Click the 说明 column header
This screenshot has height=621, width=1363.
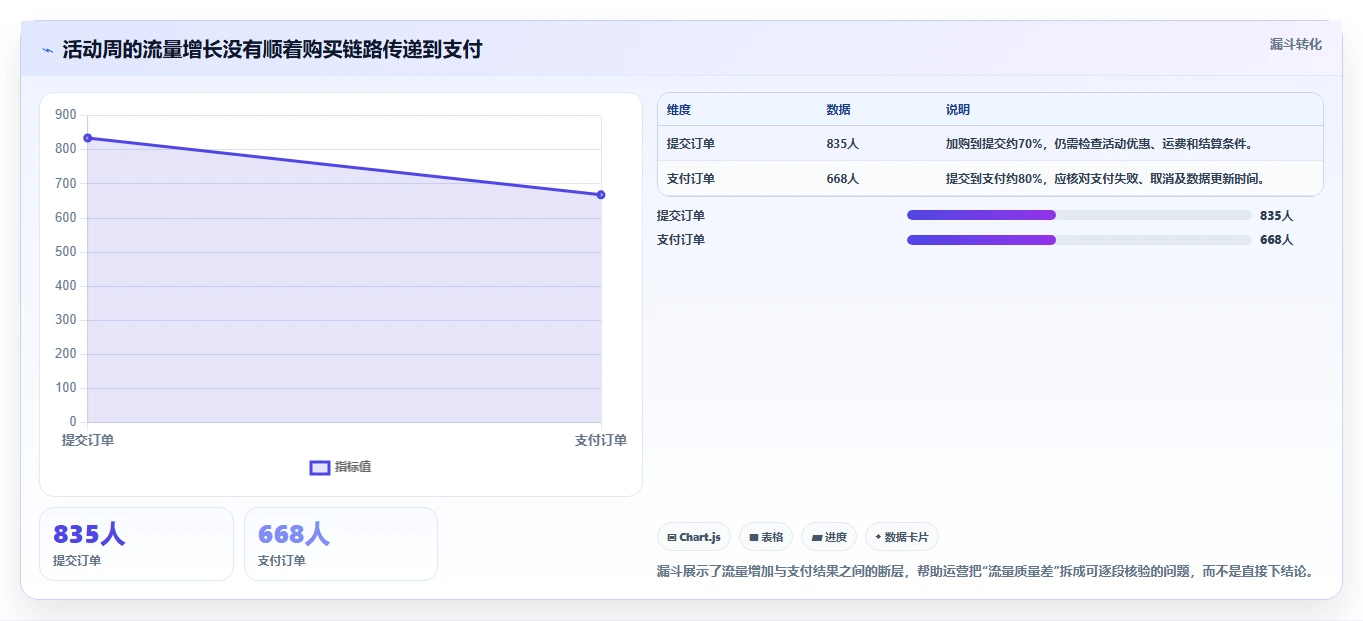coord(958,110)
